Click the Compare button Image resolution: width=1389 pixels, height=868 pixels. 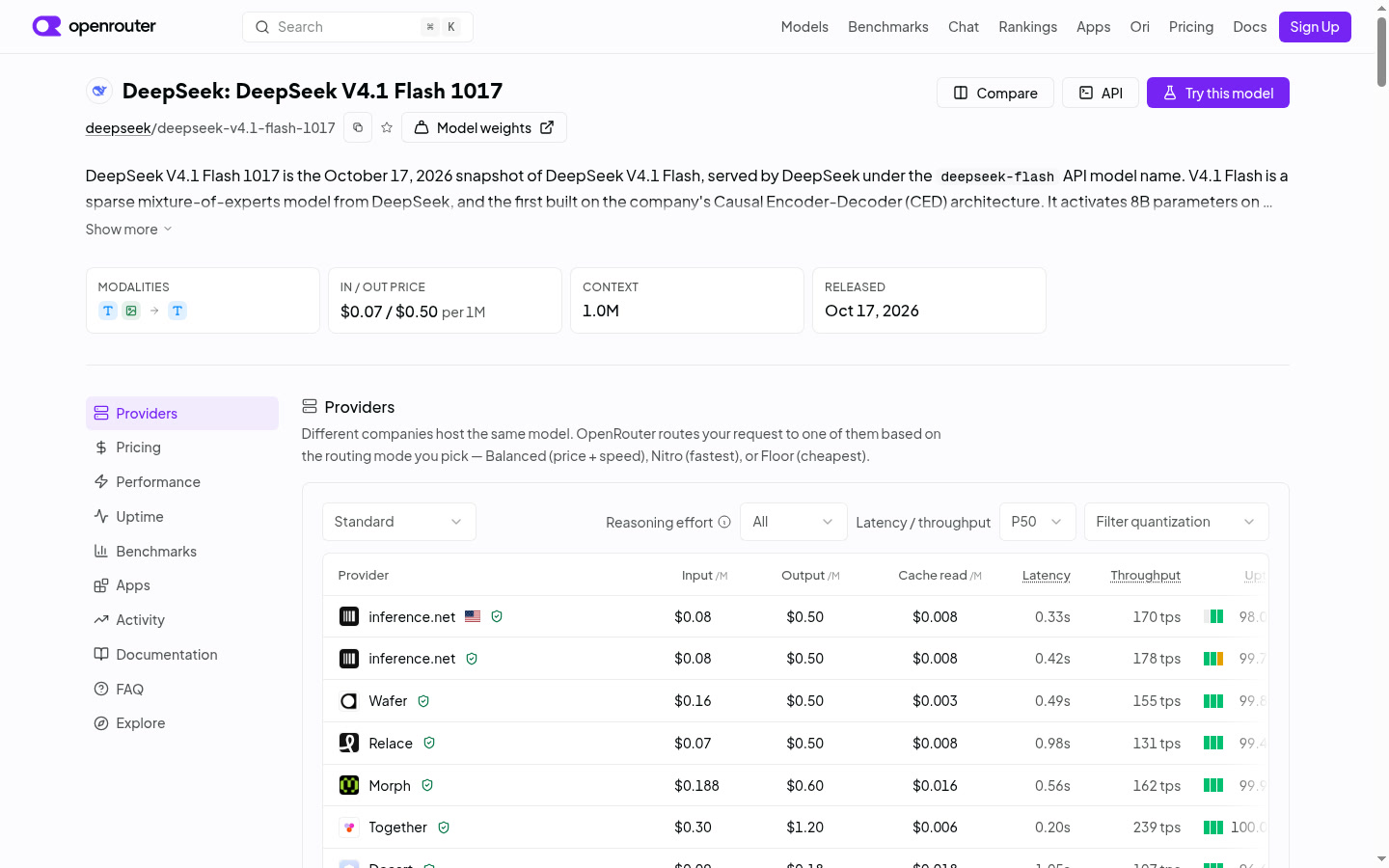coord(995,93)
